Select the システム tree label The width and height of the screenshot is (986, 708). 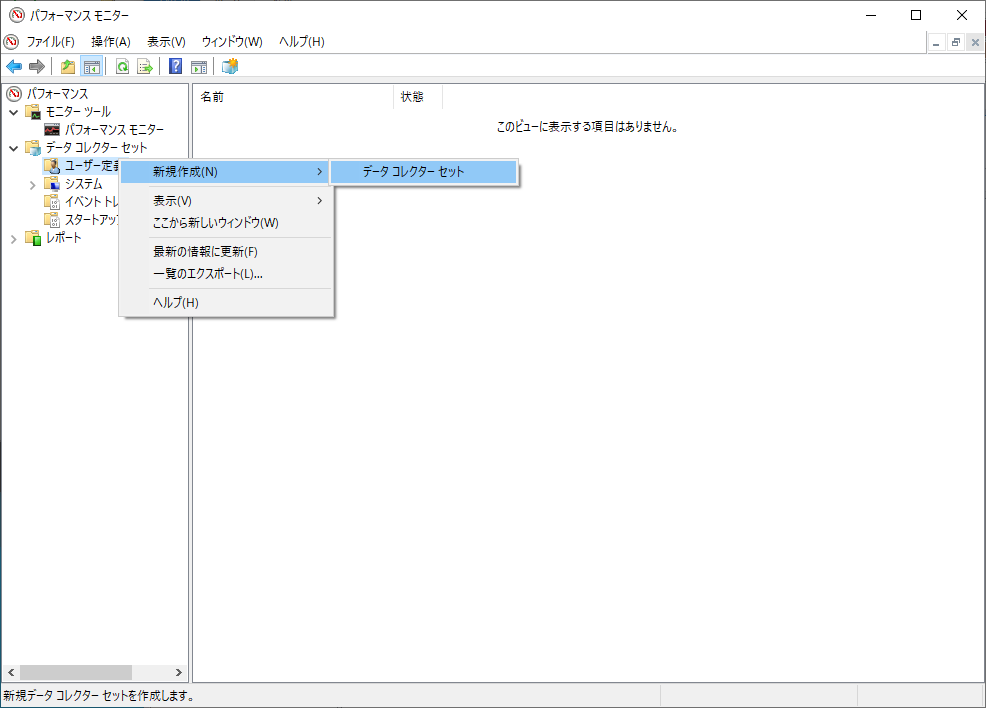pyautogui.click(x=84, y=184)
